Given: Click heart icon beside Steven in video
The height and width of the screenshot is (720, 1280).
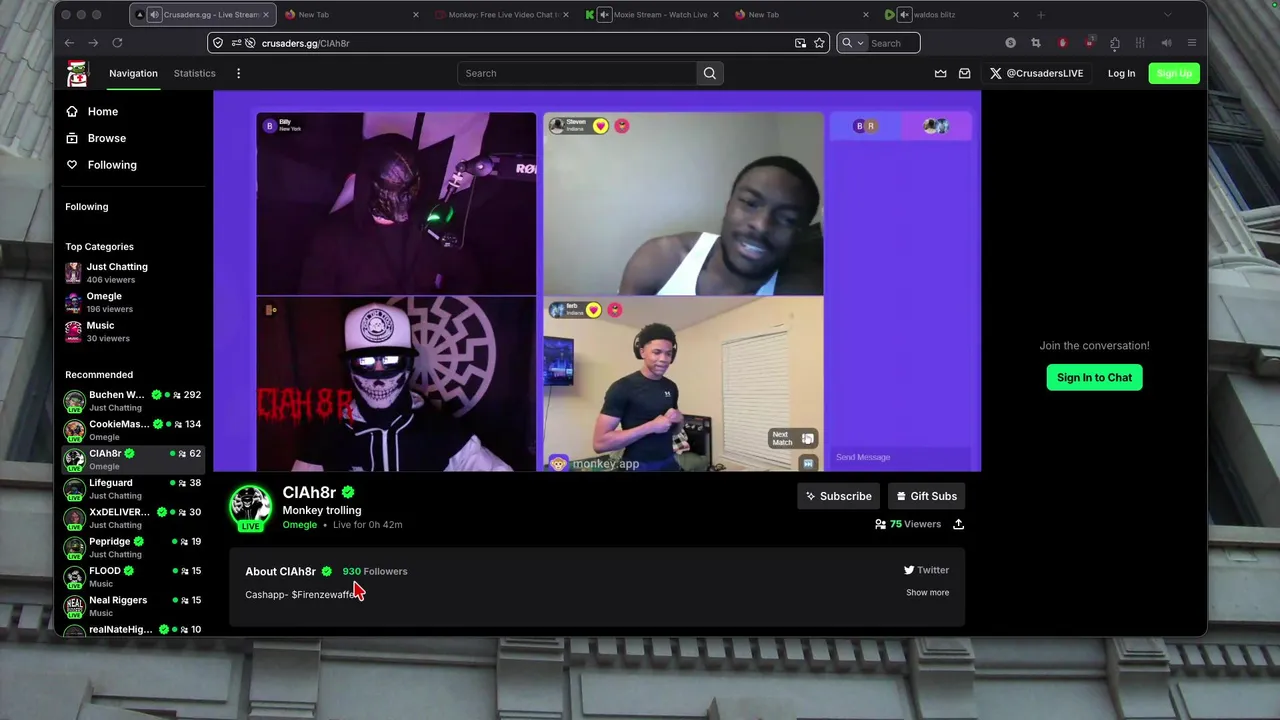Looking at the screenshot, I should pos(600,126).
